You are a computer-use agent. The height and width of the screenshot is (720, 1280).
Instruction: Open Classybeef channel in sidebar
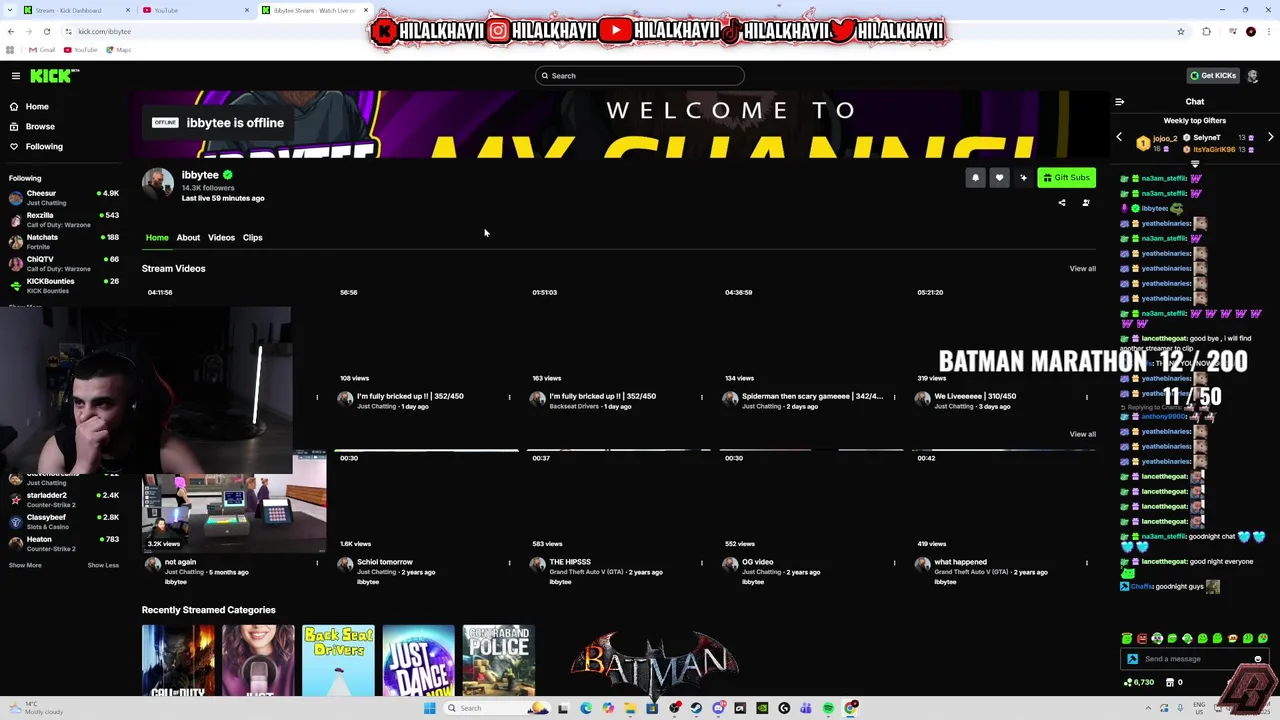point(63,522)
